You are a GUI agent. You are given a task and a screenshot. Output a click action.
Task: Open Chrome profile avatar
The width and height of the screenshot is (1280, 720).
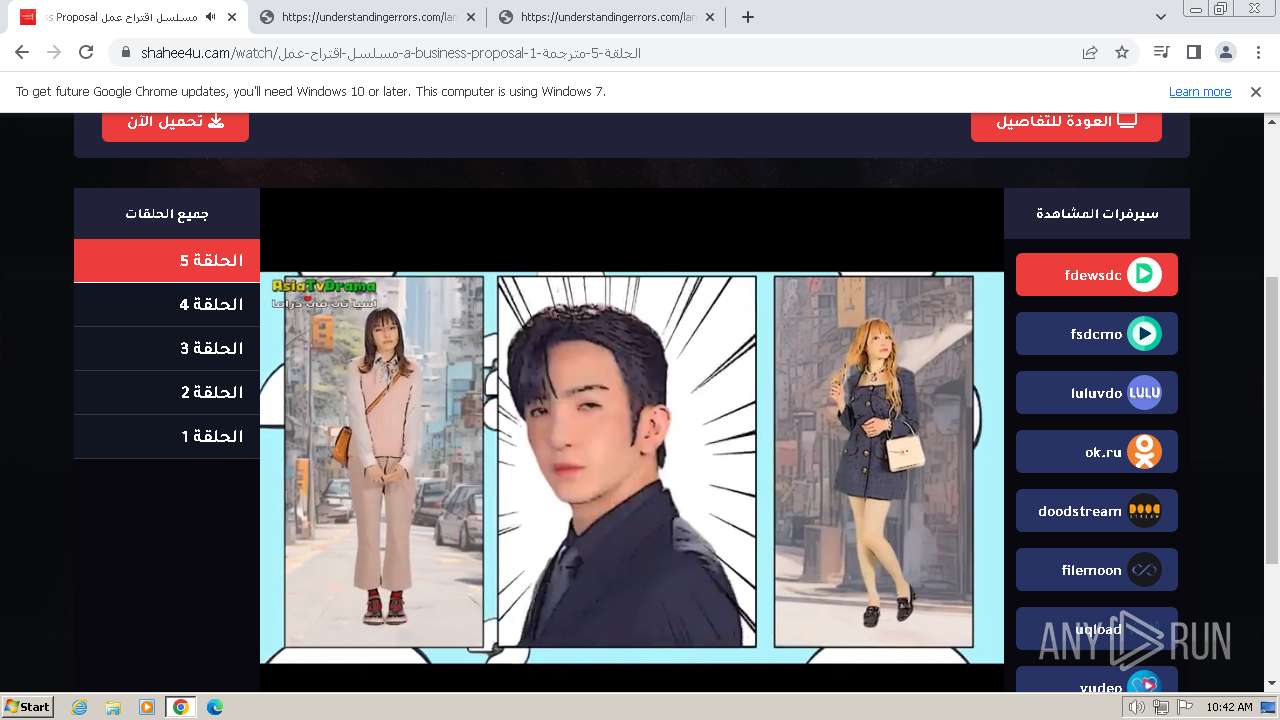click(x=1225, y=52)
